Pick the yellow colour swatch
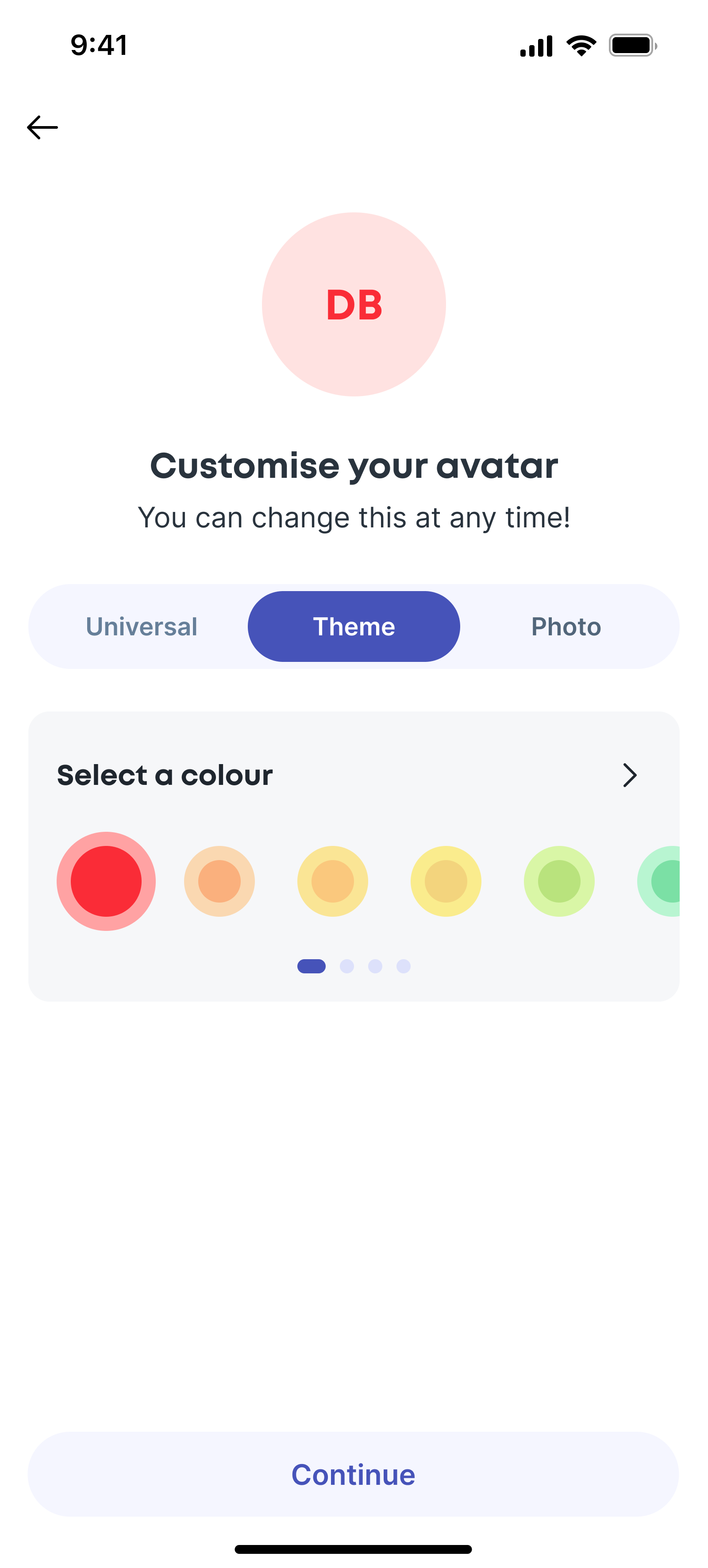 [x=446, y=881]
